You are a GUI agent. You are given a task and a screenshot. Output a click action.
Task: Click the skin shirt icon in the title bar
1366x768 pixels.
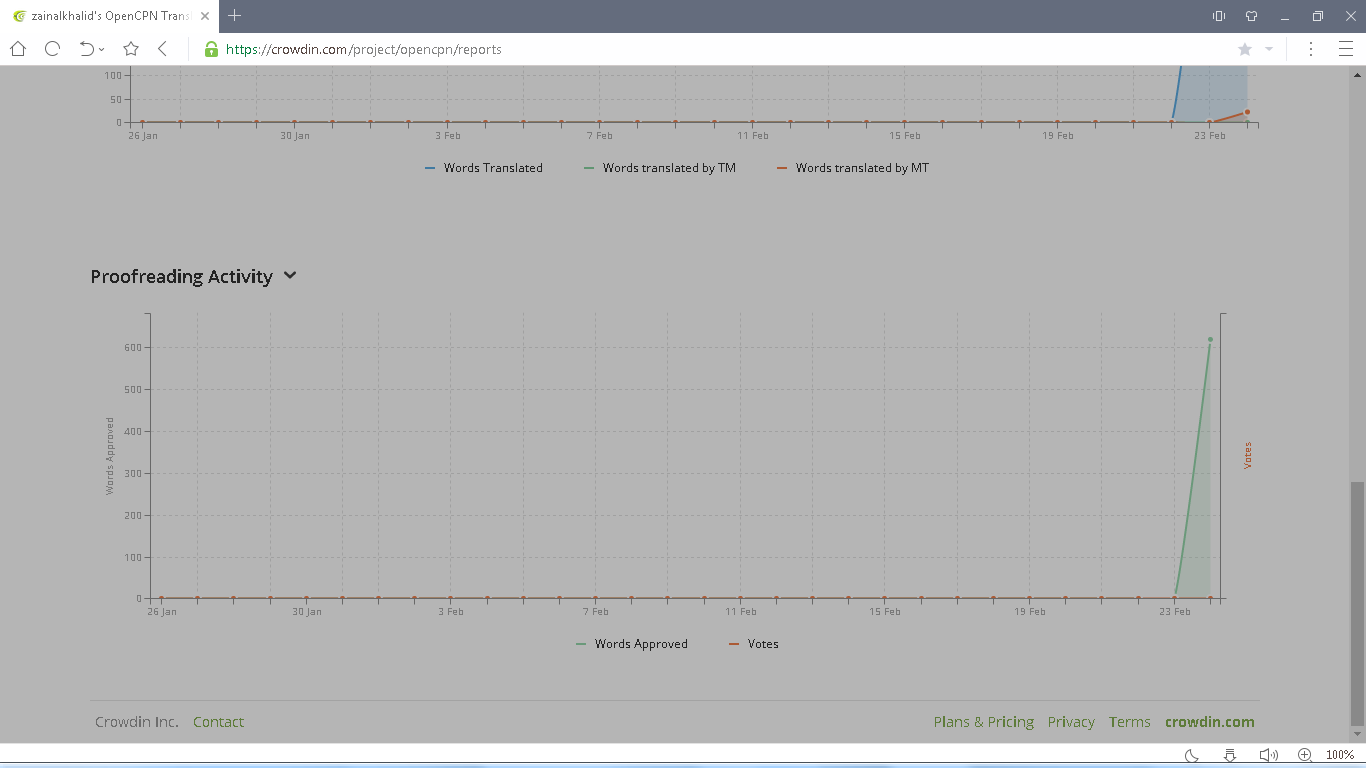tap(1251, 16)
